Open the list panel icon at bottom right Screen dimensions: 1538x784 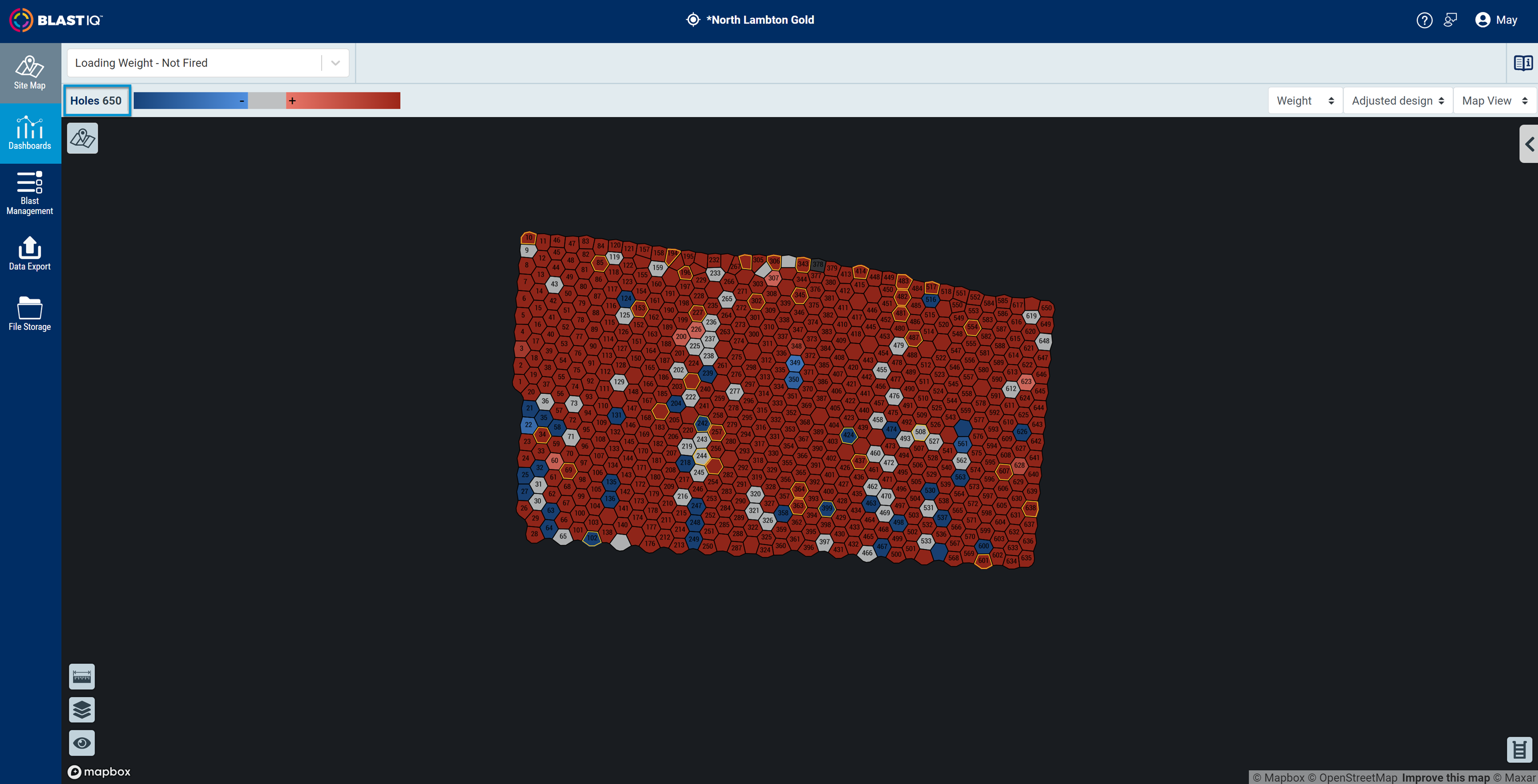pos(1519,750)
